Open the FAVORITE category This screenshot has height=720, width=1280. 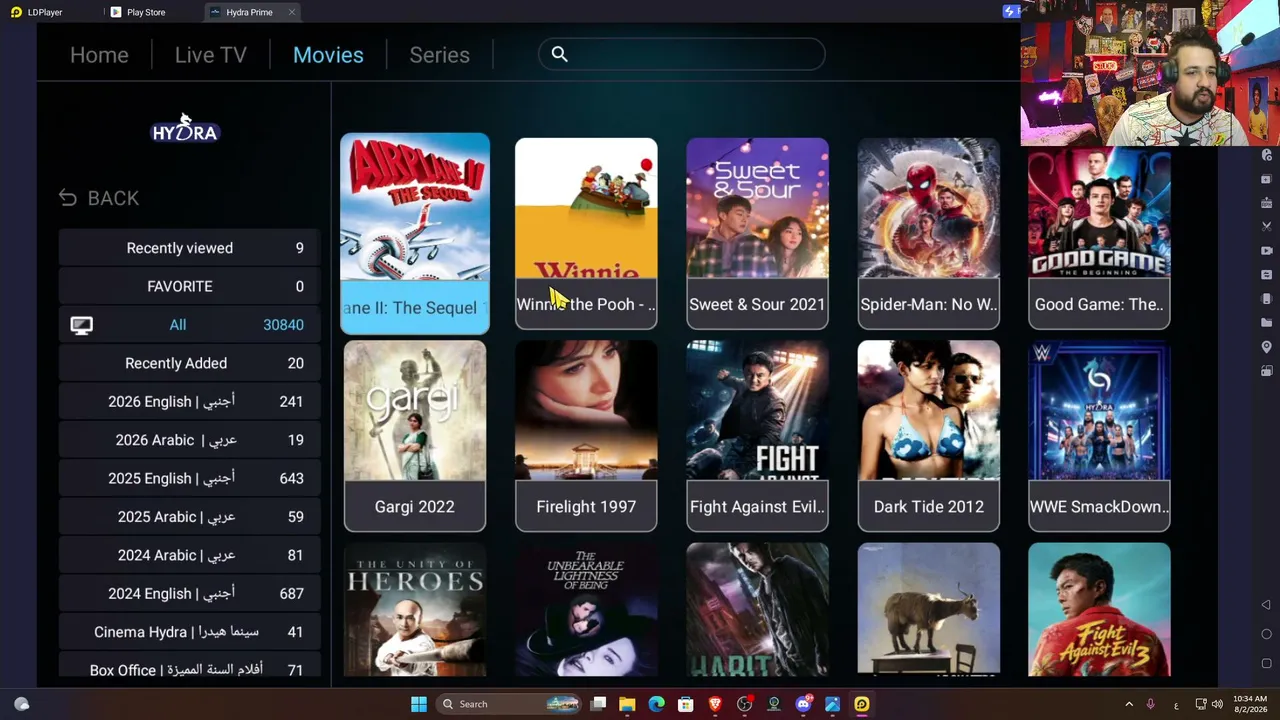[189, 286]
